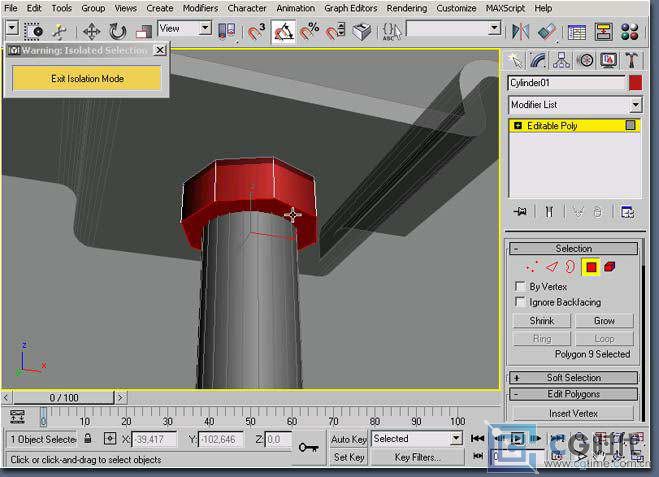Select Edge sub-object level icon
Screen dimensions: 659x477
[552, 266]
